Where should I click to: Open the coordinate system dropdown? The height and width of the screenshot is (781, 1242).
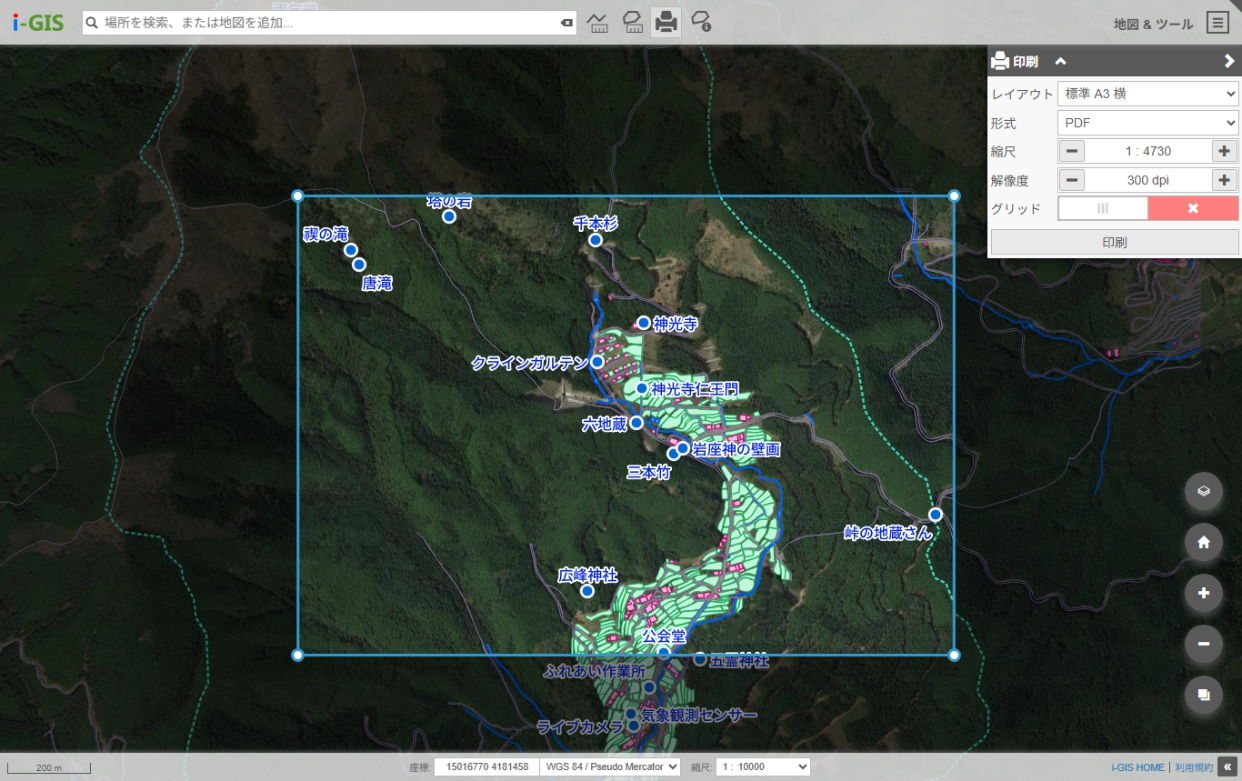[610, 767]
